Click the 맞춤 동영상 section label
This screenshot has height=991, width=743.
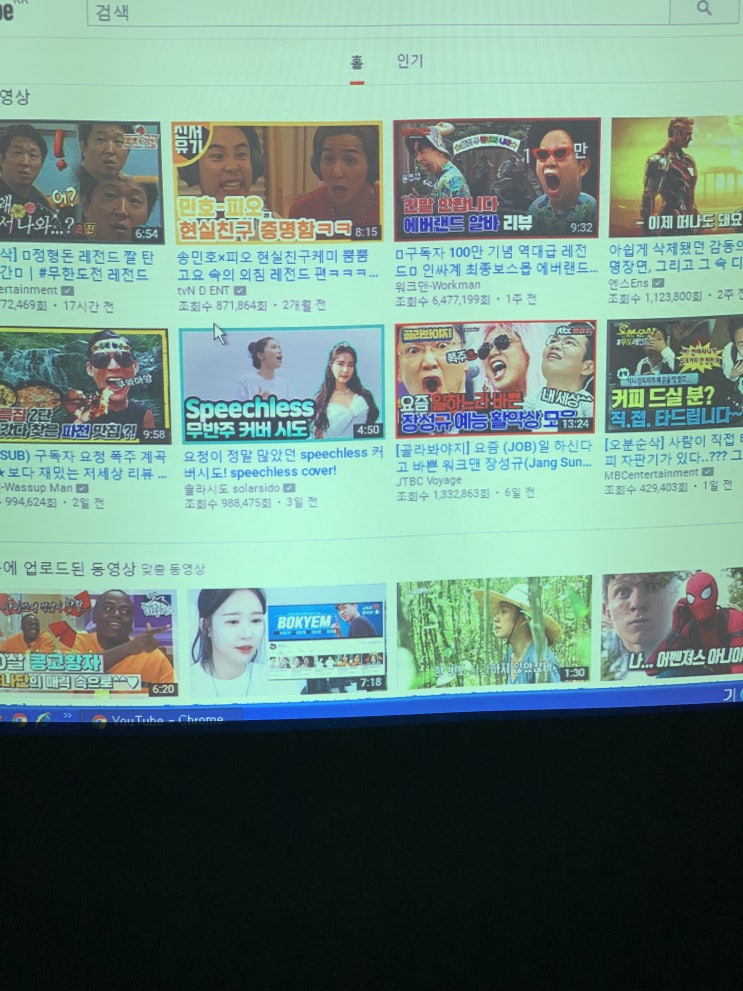point(172,569)
